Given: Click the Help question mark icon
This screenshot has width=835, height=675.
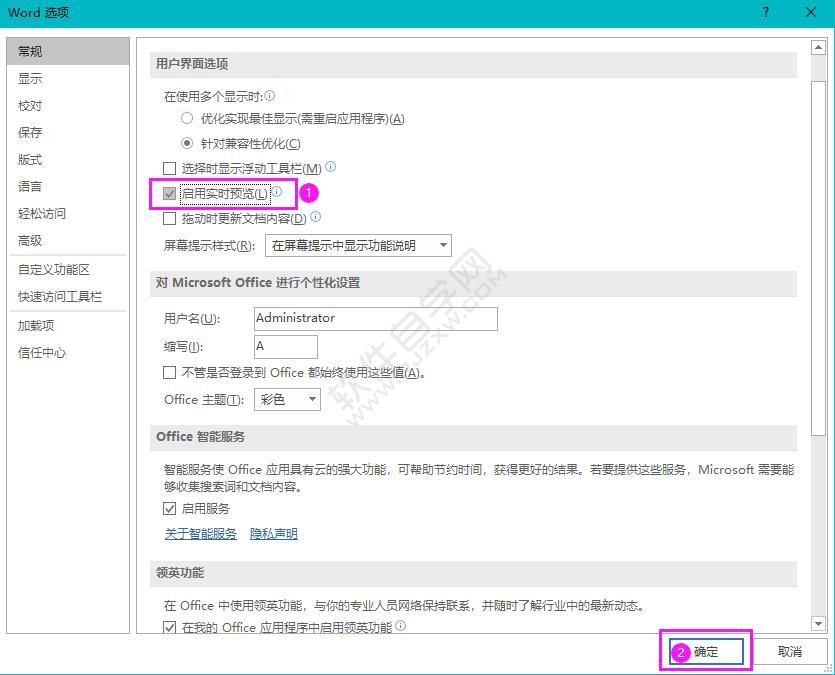Looking at the screenshot, I should click(x=765, y=13).
